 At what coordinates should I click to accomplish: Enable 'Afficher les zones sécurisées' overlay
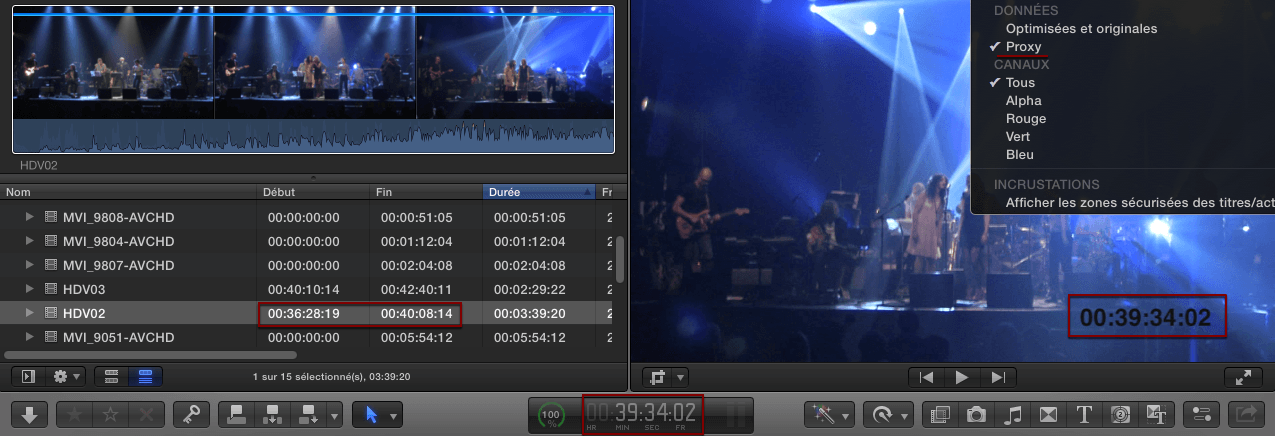(1139, 203)
